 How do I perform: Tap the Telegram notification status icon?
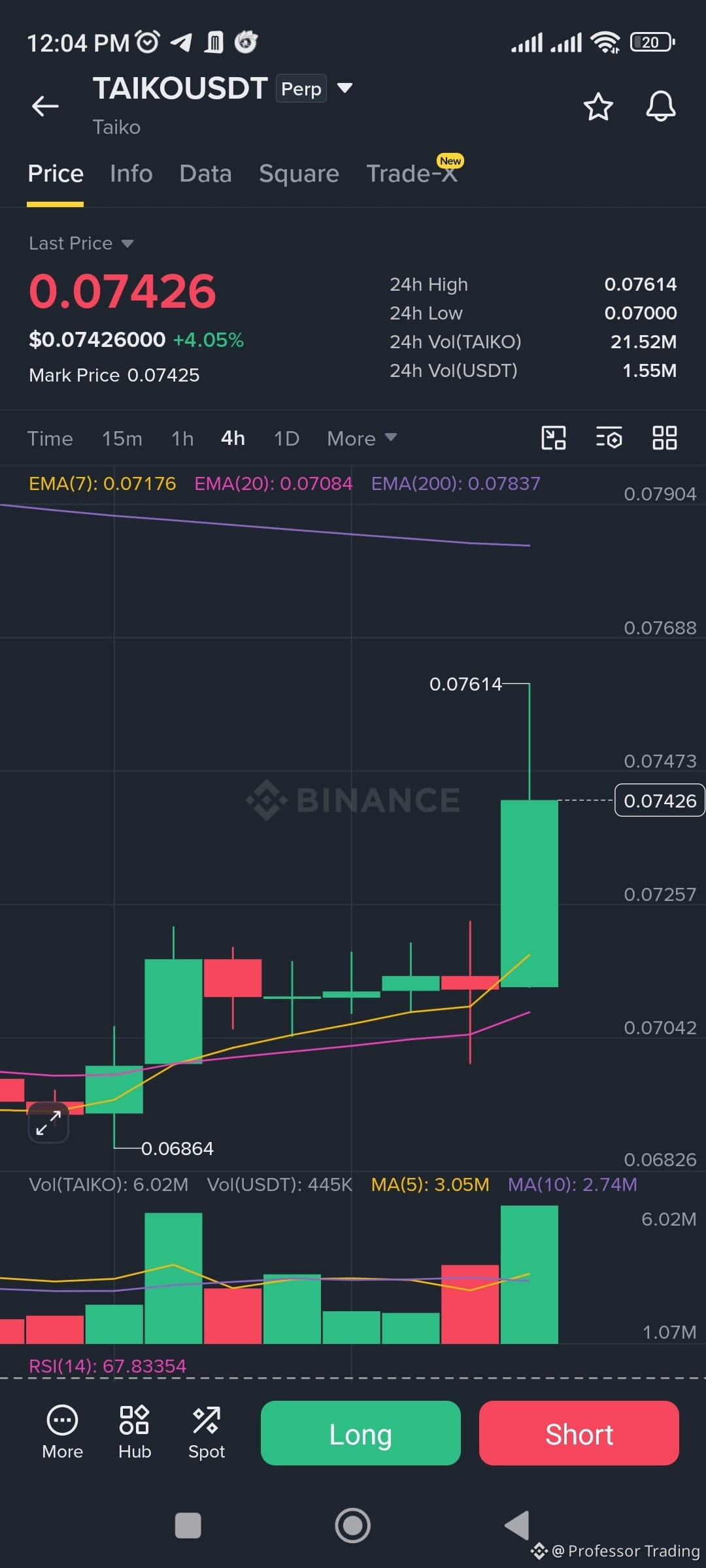tap(181, 42)
